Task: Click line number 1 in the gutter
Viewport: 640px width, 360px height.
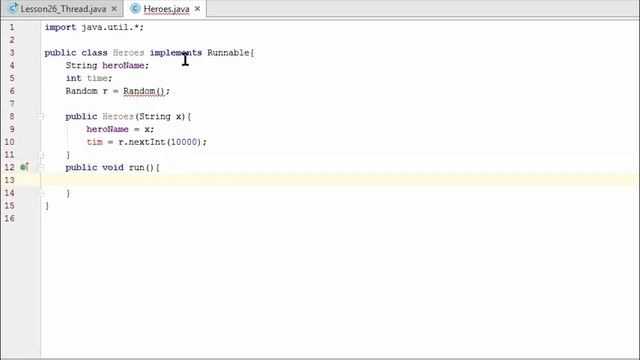Action: pos(12,27)
